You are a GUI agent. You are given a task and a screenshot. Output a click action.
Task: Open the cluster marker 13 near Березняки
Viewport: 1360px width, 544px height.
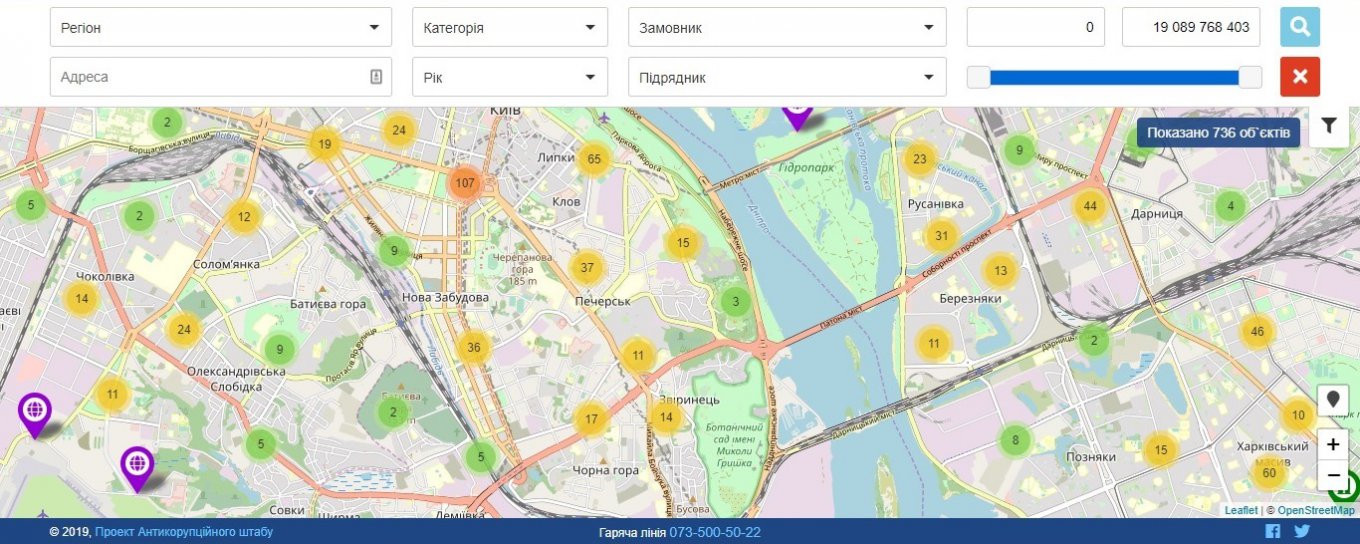tap(1000, 270)
